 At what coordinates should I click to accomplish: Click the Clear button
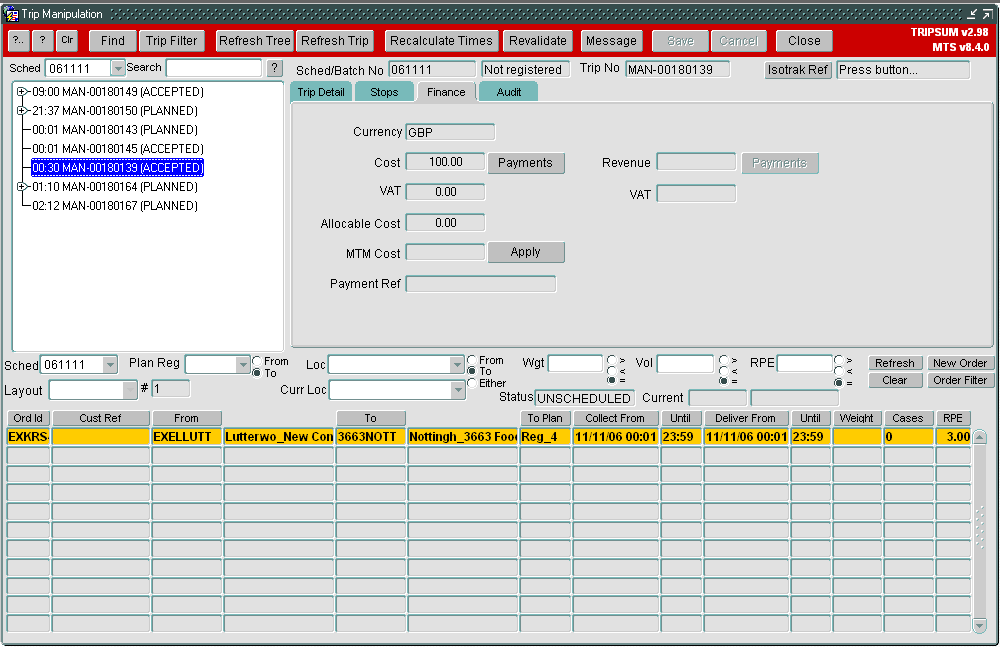tap(894, 381)
